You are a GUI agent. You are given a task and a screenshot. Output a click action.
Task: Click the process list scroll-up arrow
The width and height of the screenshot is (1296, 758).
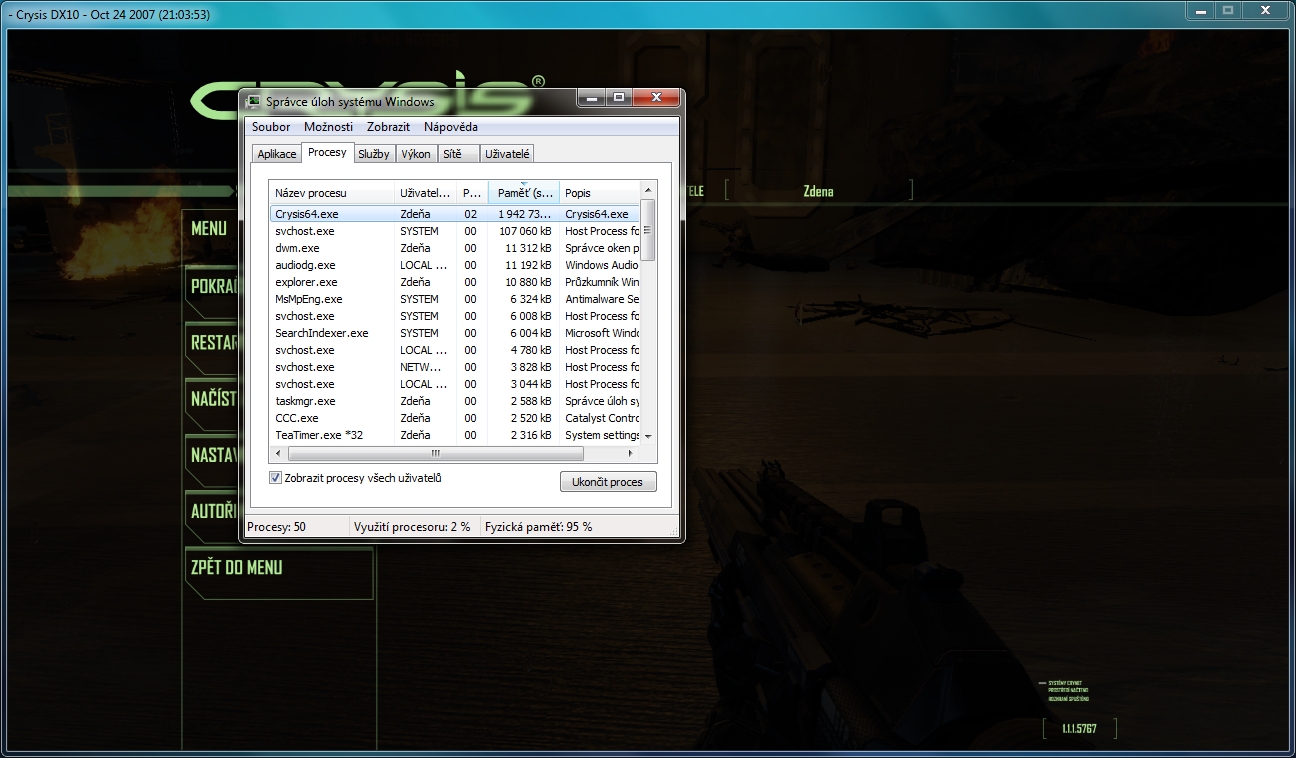648,190
